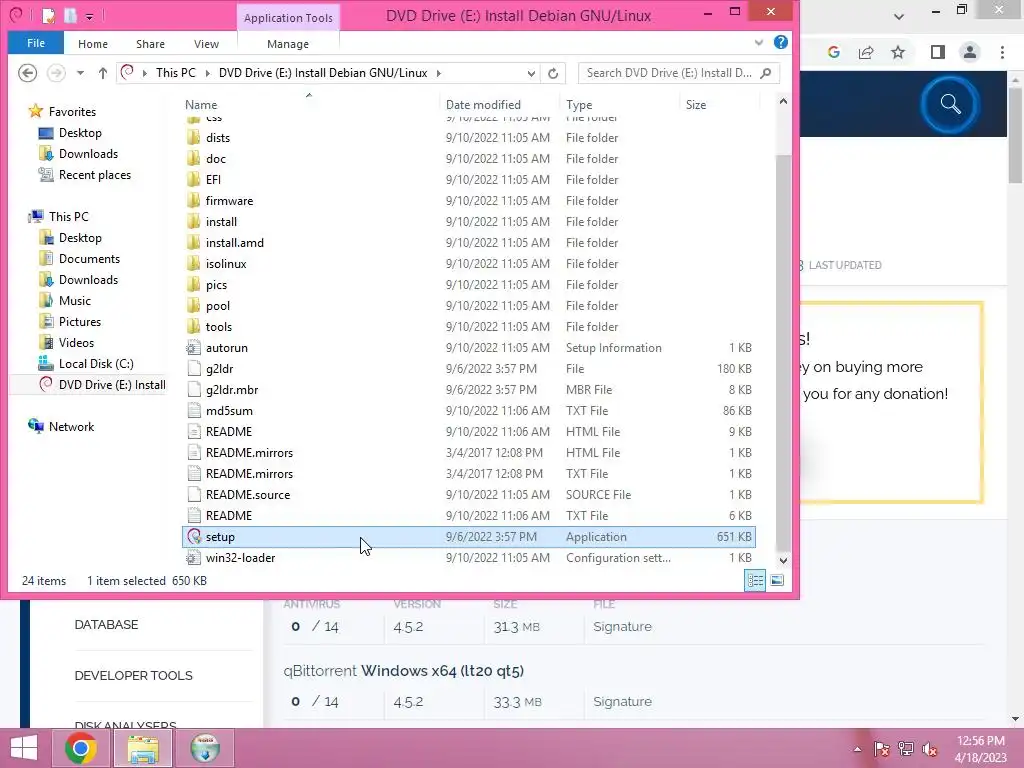Click Signature link for version 33.3 MB
The width and height of the screenshot is (1024, 768).
point(622,701)
